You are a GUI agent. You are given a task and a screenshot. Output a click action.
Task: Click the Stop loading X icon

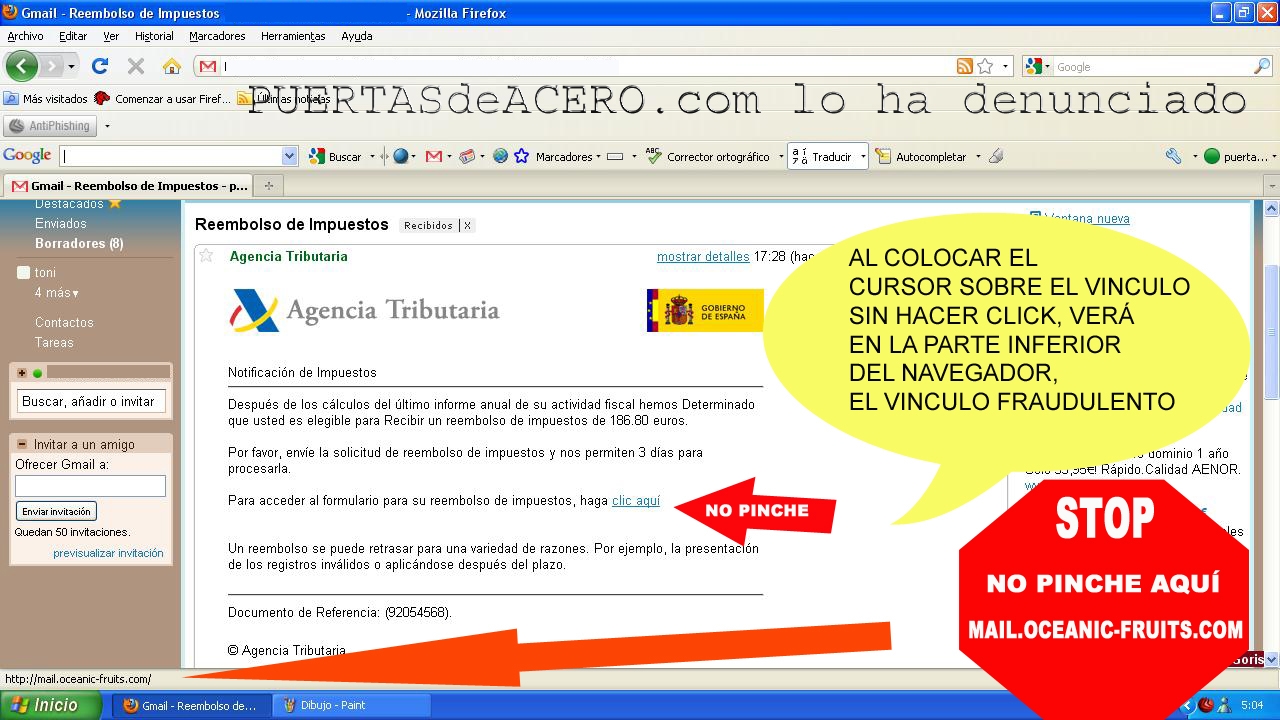(136, 66)
